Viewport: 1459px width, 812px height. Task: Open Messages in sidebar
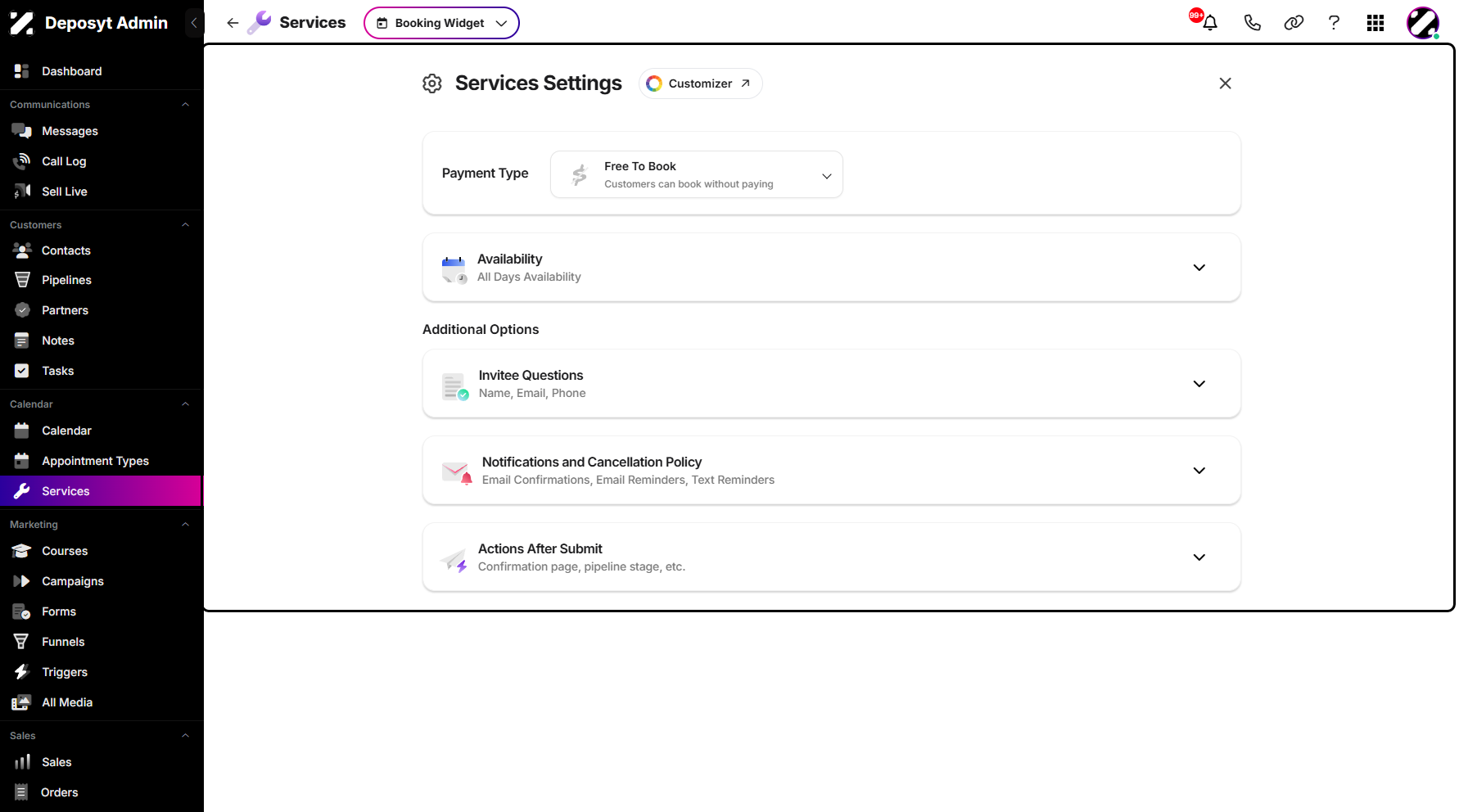[101, 131]
